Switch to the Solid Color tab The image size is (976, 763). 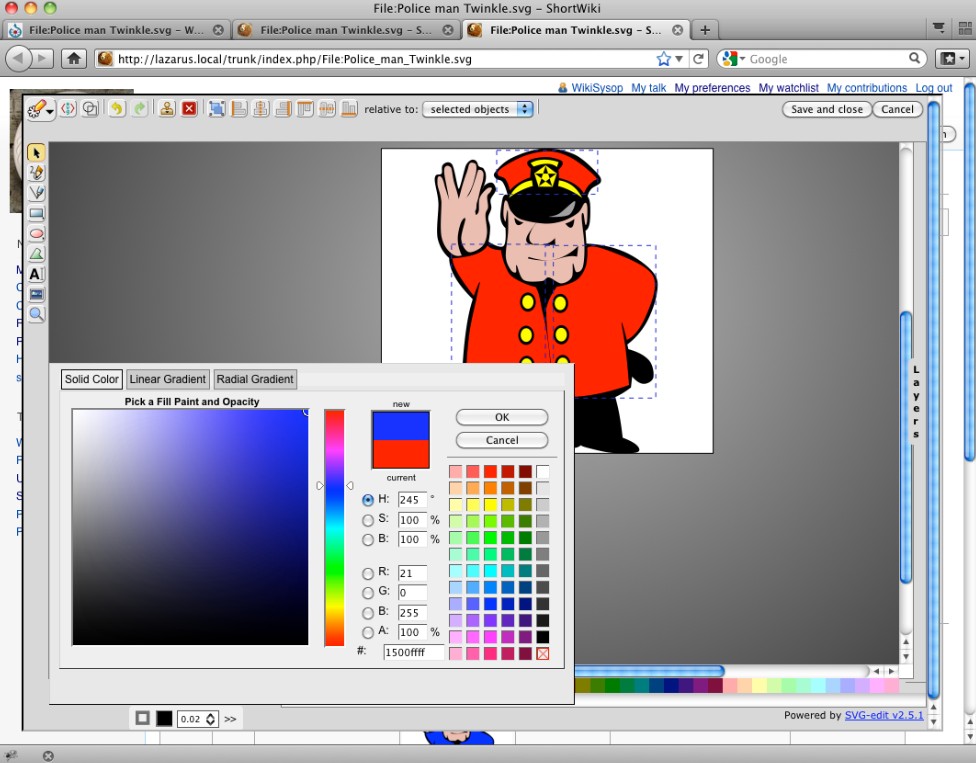point(92,379)
